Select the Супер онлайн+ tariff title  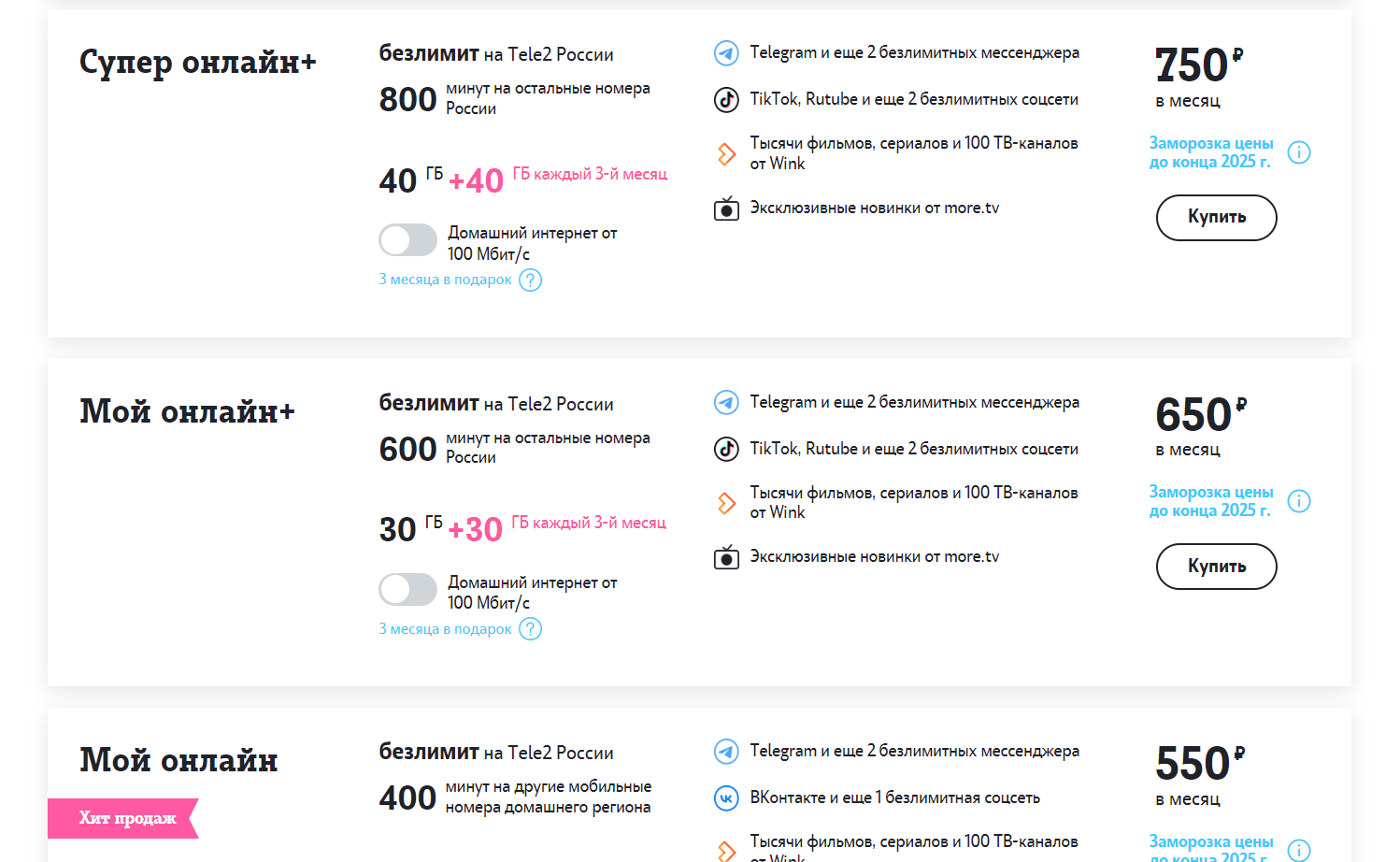pos(197,63)
